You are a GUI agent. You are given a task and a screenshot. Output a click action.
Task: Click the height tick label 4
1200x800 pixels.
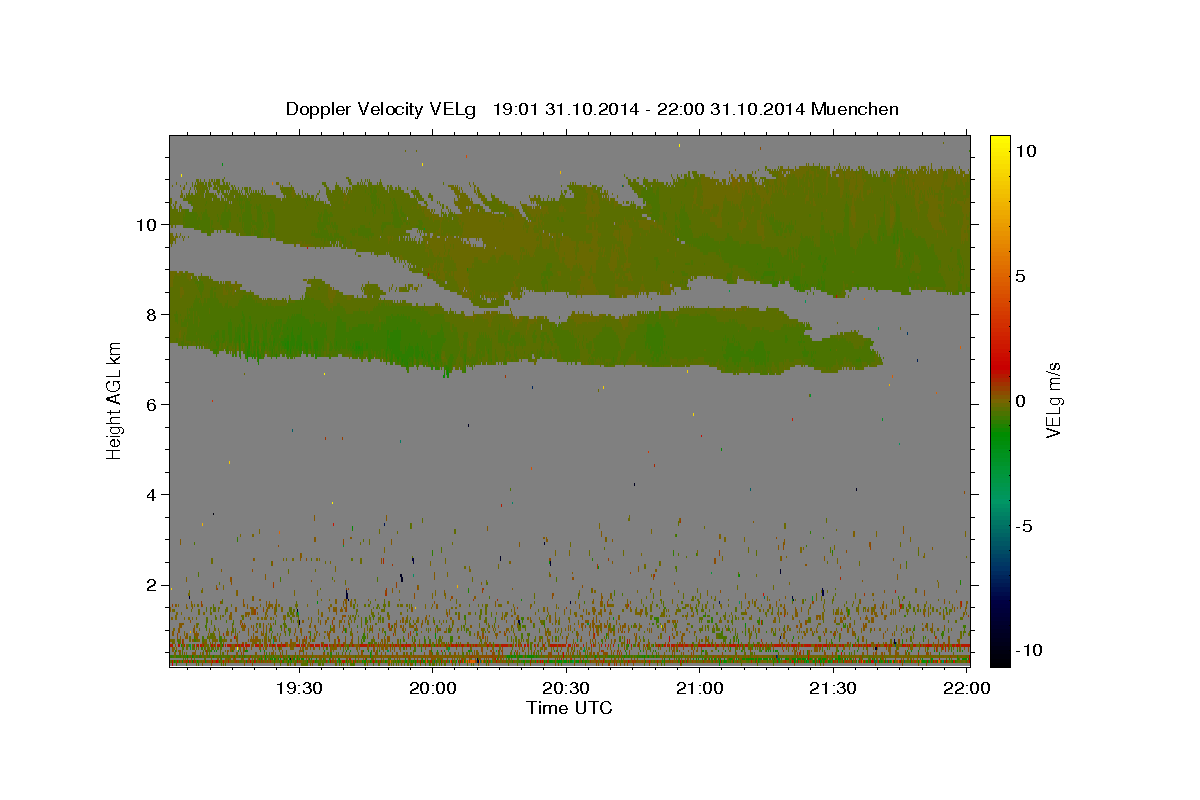[x=152, y=494]
